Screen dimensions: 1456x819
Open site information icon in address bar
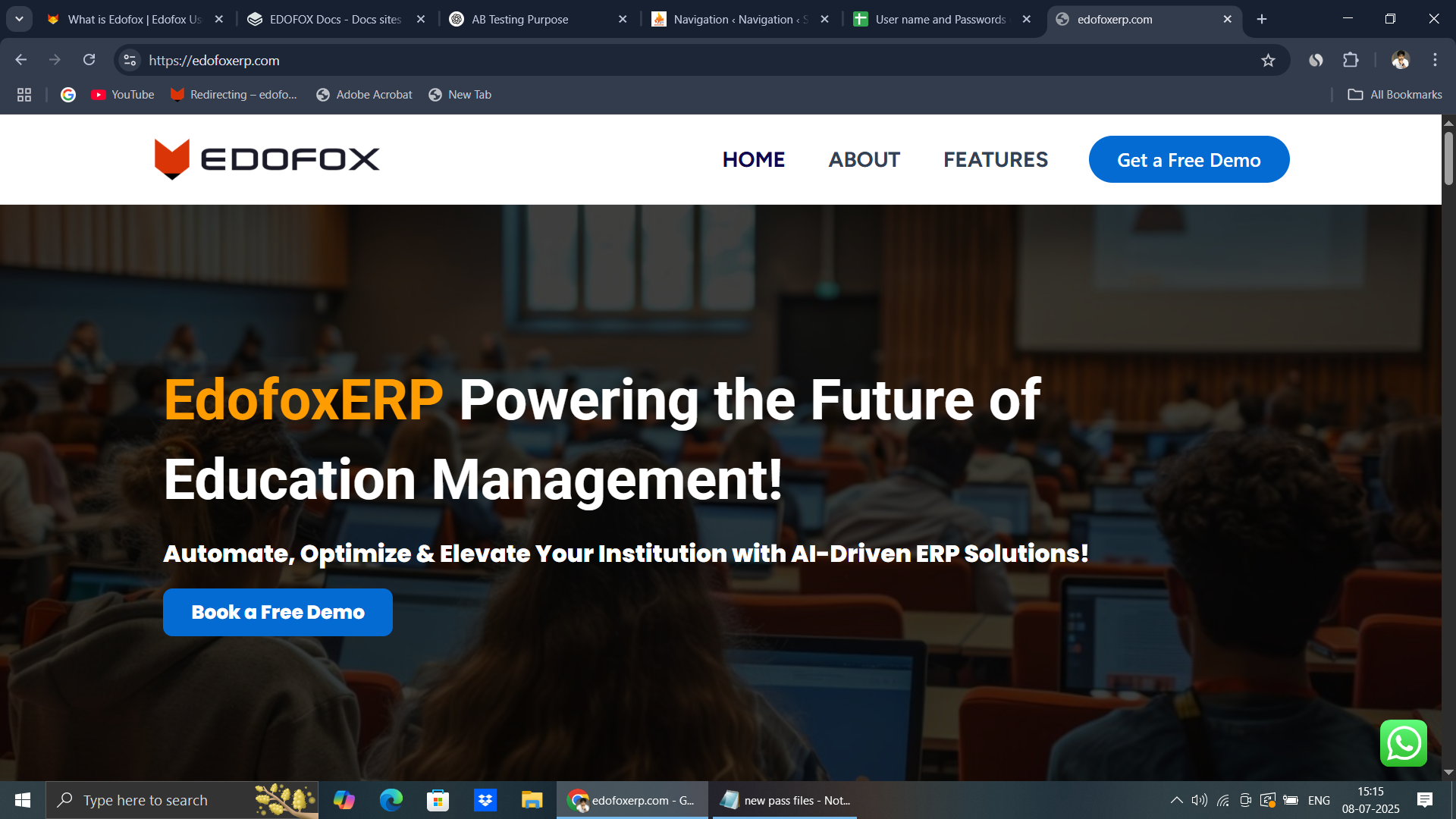[130, 60]
